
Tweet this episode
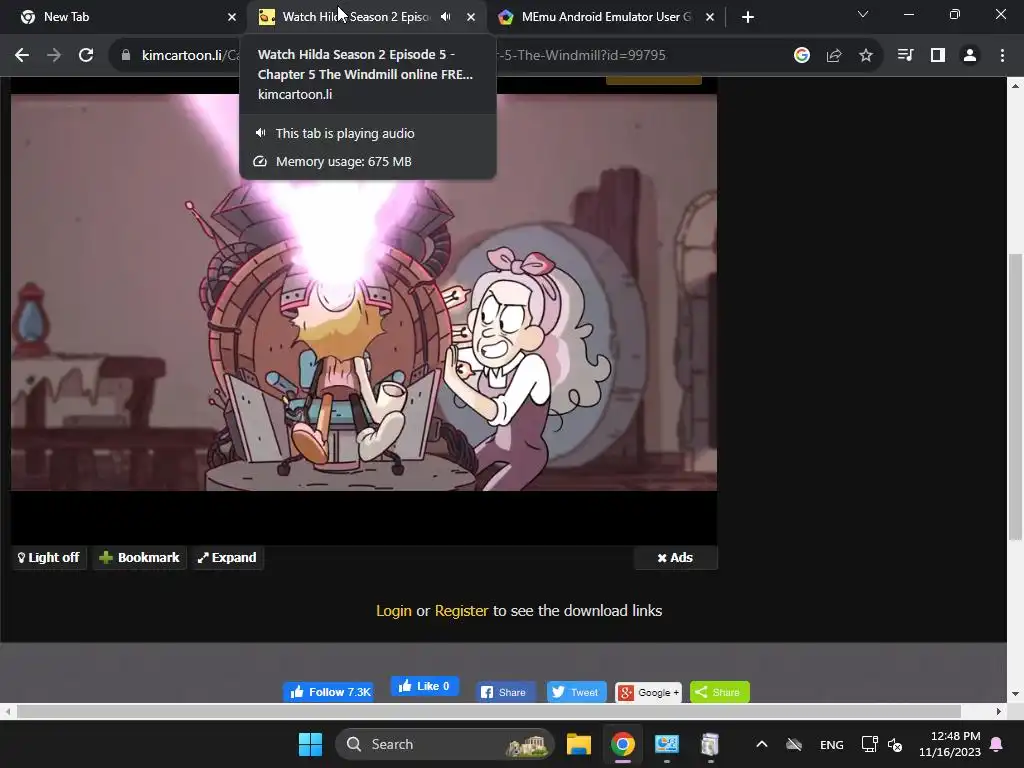576,692
